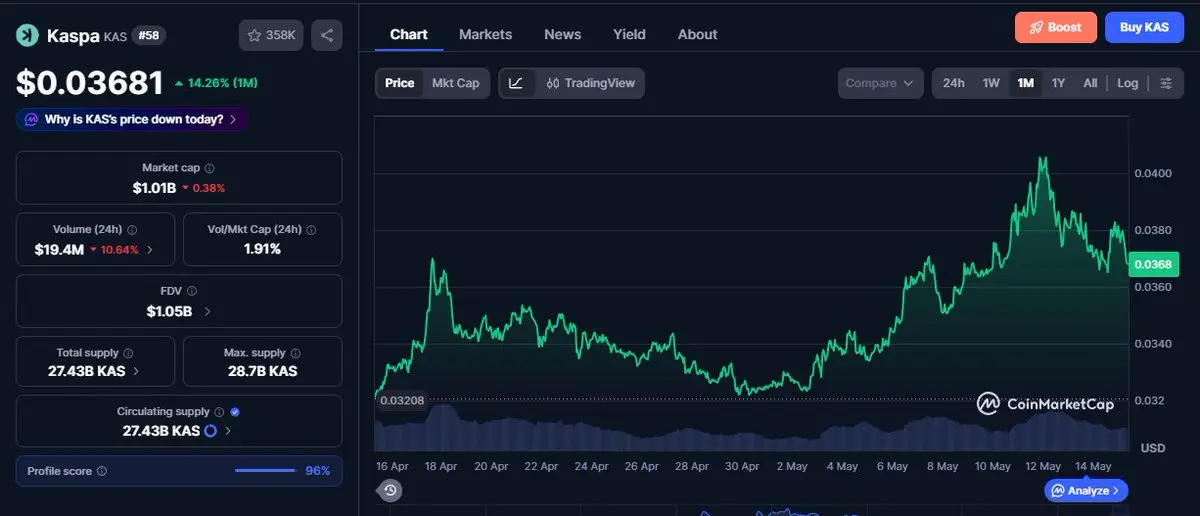The height and width of the screenshot is (516, 1200).
Task: Click the info icon beside FDV
Action: 192,291
